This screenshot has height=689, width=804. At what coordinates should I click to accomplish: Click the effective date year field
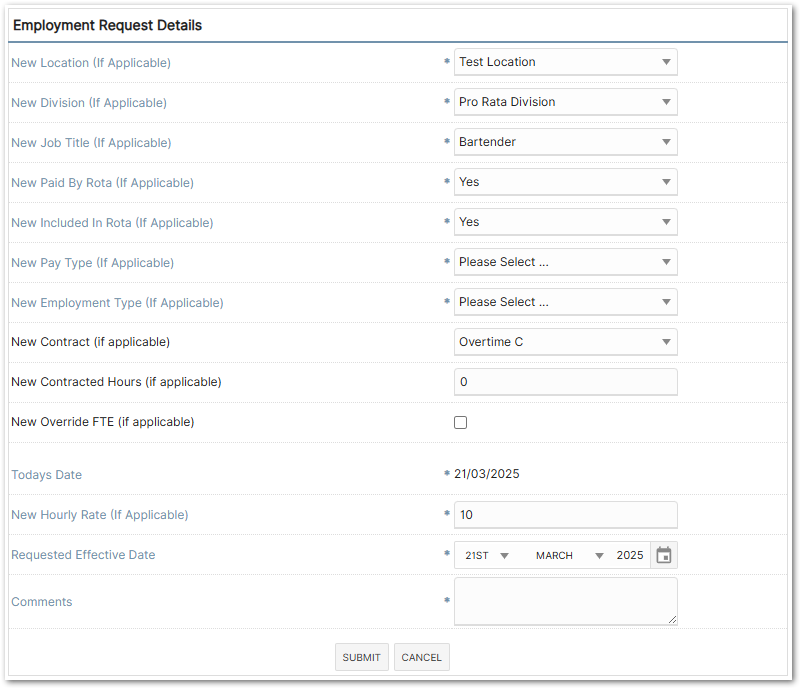click(x=630, y=555)
